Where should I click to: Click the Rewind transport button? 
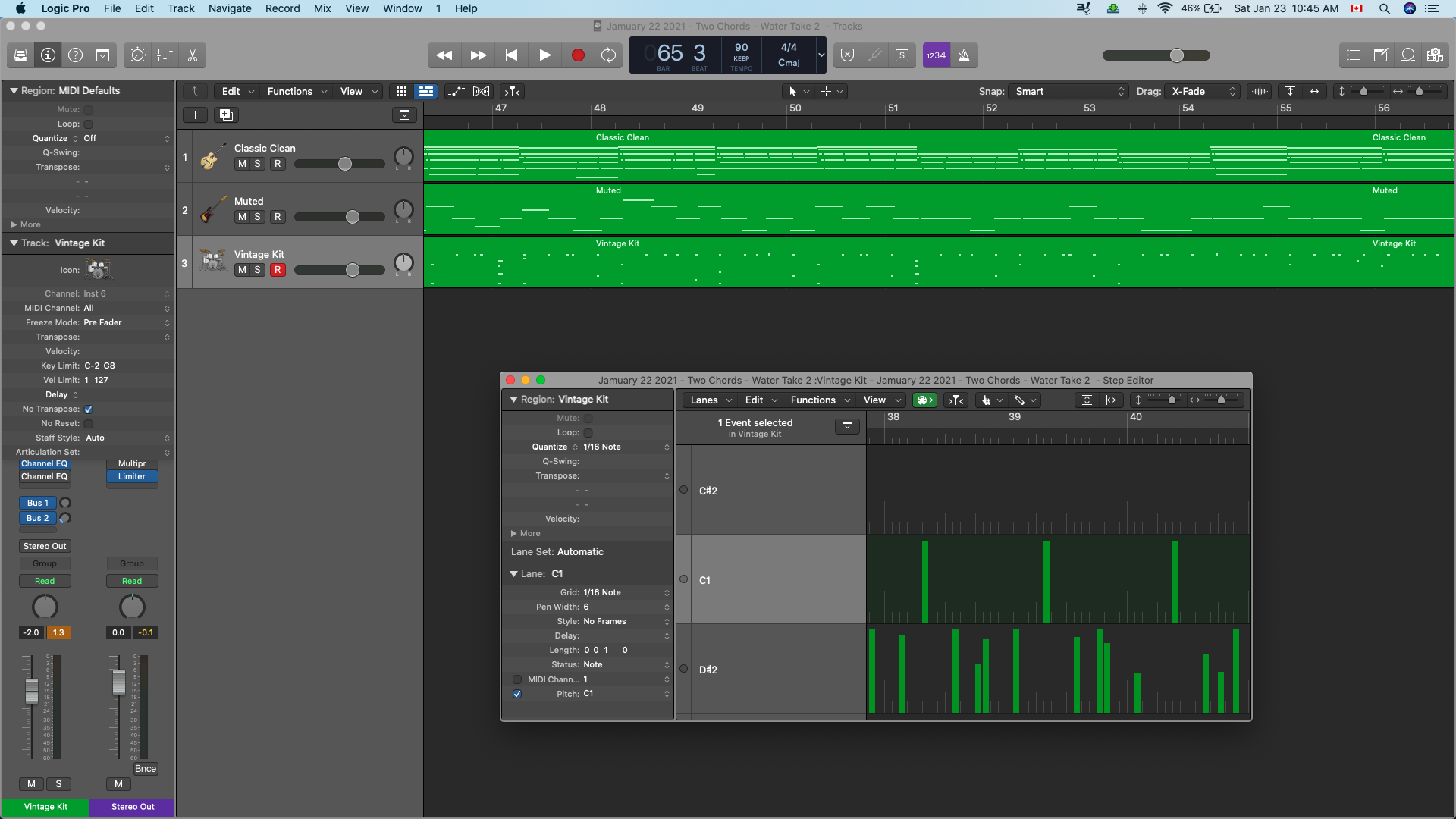444,55
